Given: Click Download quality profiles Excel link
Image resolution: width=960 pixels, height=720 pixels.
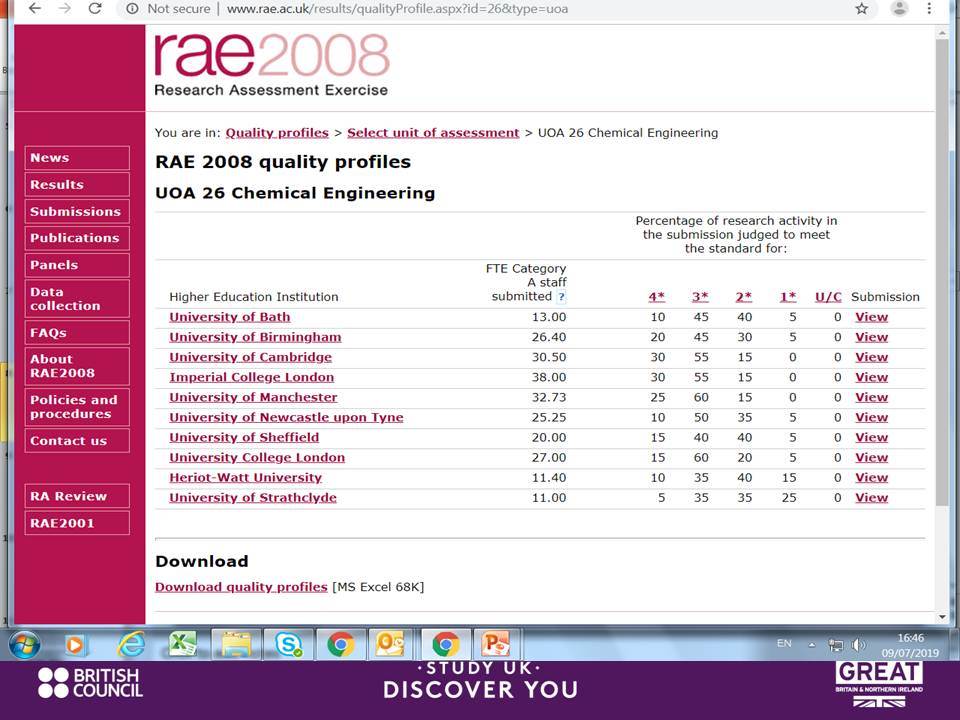Looking at the screenshot, I should coord(241,587).
